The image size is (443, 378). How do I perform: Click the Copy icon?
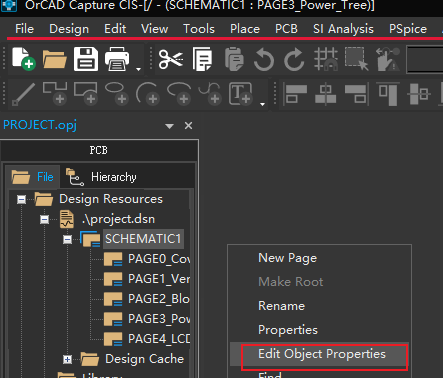click(202, 59)
